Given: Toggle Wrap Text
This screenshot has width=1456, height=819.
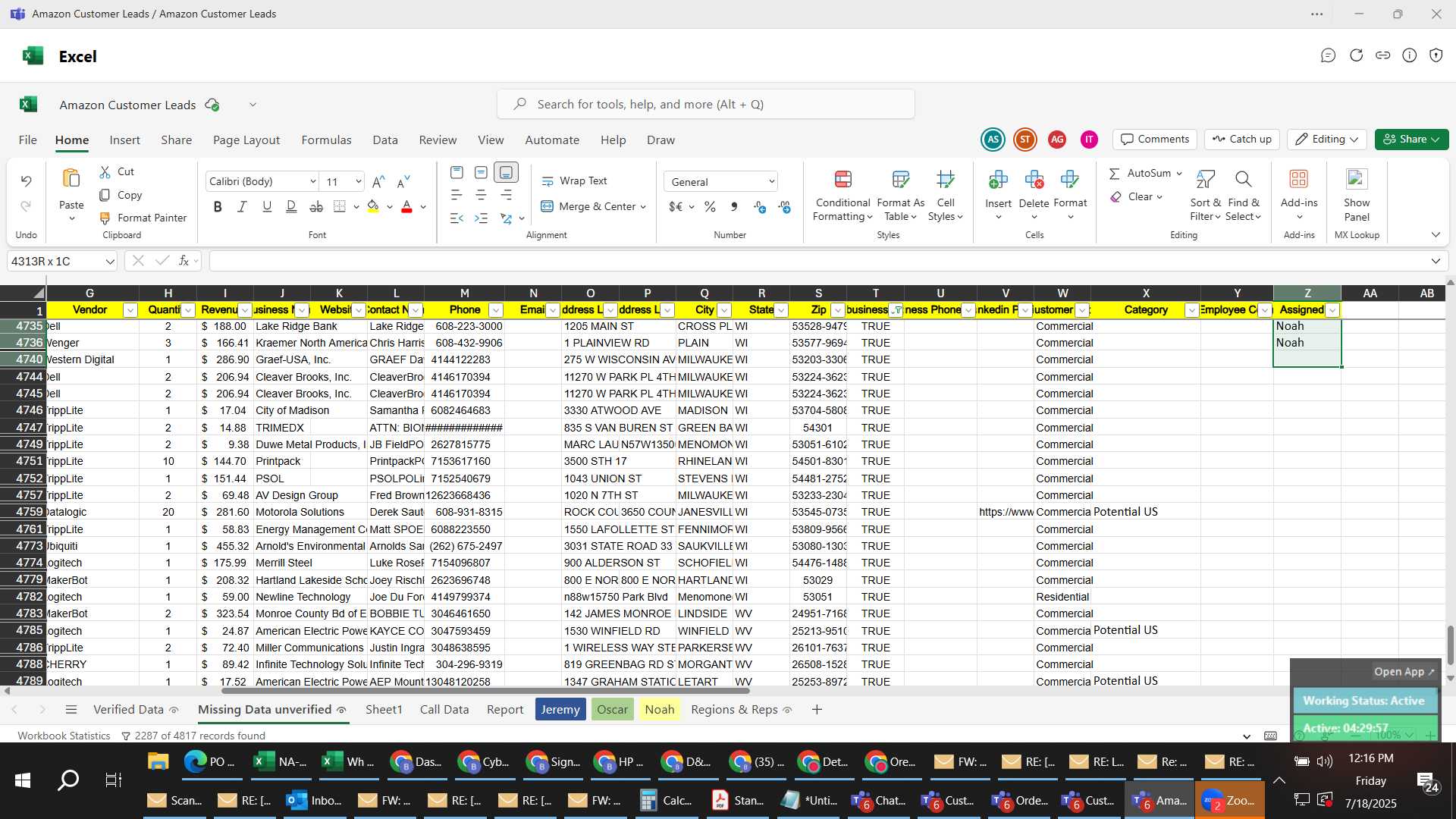Looking at the screenshot, I should [x=574, y=181].
